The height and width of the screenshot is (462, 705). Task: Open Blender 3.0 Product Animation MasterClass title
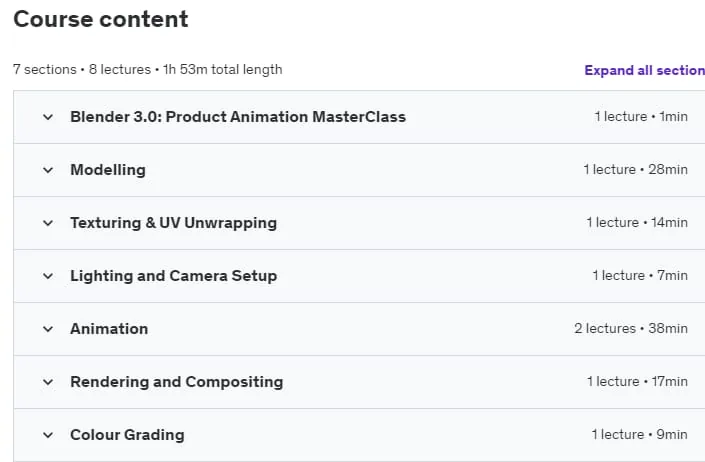(x=238, y=117)
